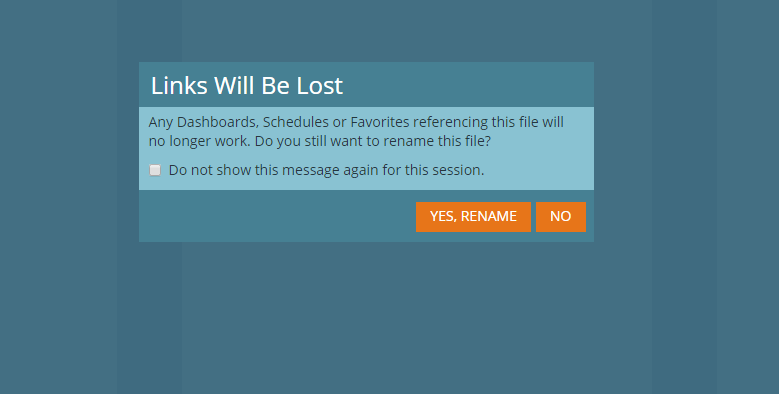Click the NO button
The image size is (779, 394).
pos(560,217)
